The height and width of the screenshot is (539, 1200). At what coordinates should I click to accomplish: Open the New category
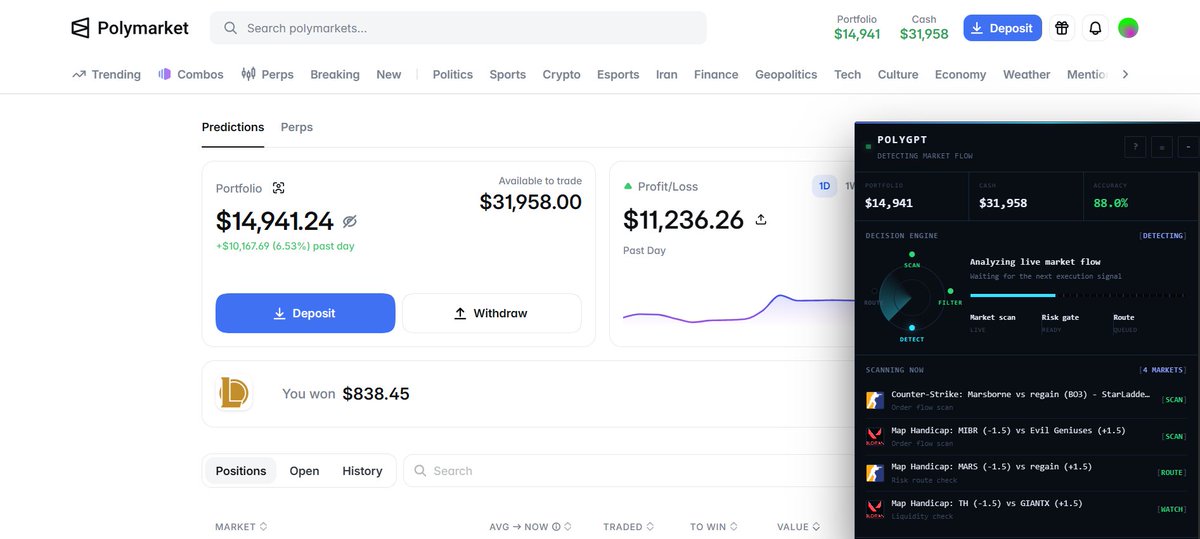point(389,74)
